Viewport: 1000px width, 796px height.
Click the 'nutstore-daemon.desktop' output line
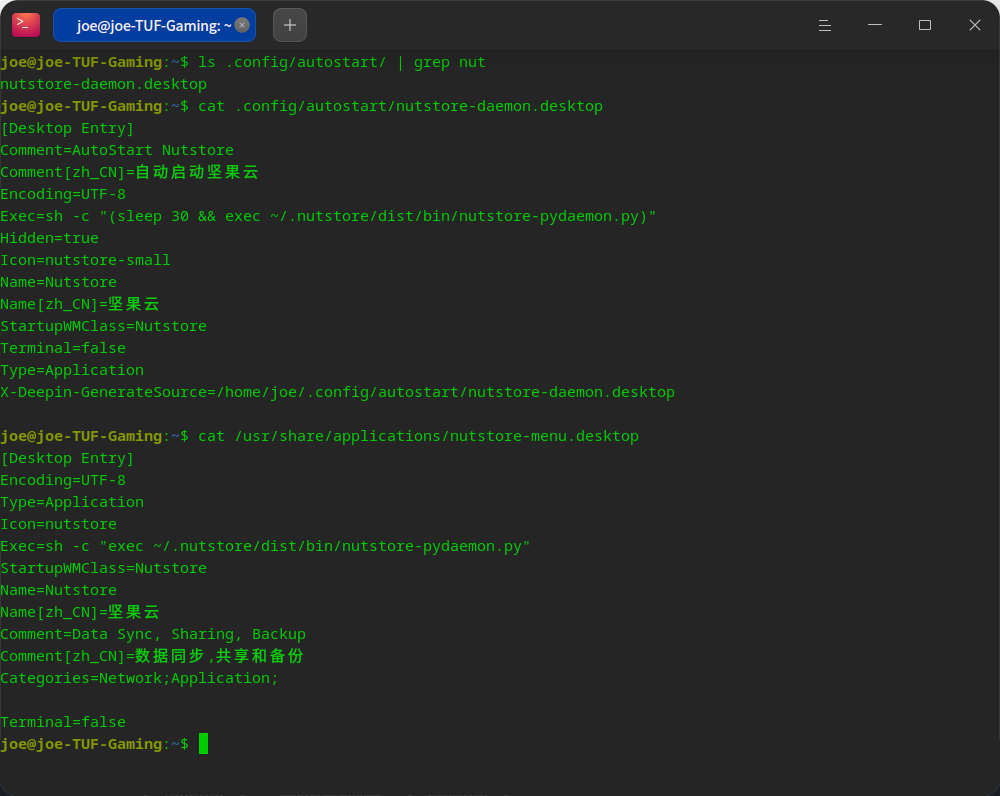(x=103, y=84)
